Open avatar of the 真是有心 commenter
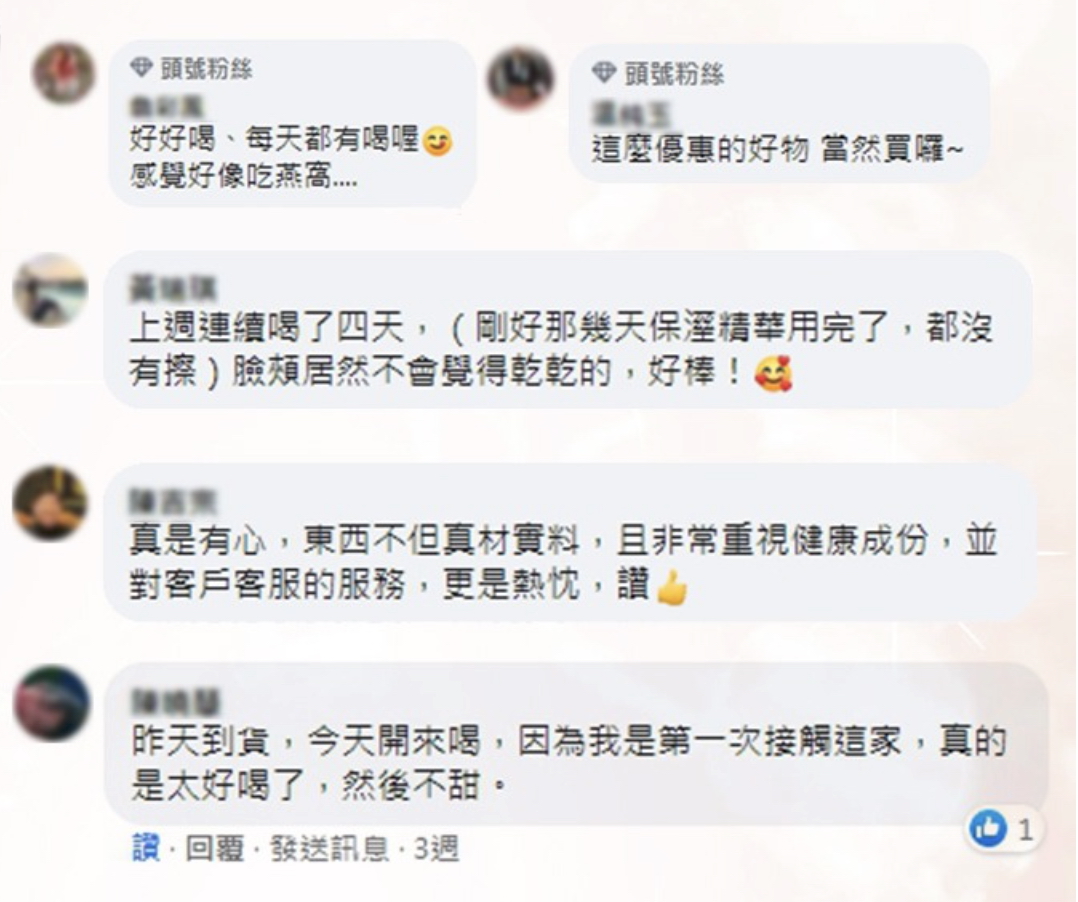This screenshot has height=902, width=1078. coord(50,503)
